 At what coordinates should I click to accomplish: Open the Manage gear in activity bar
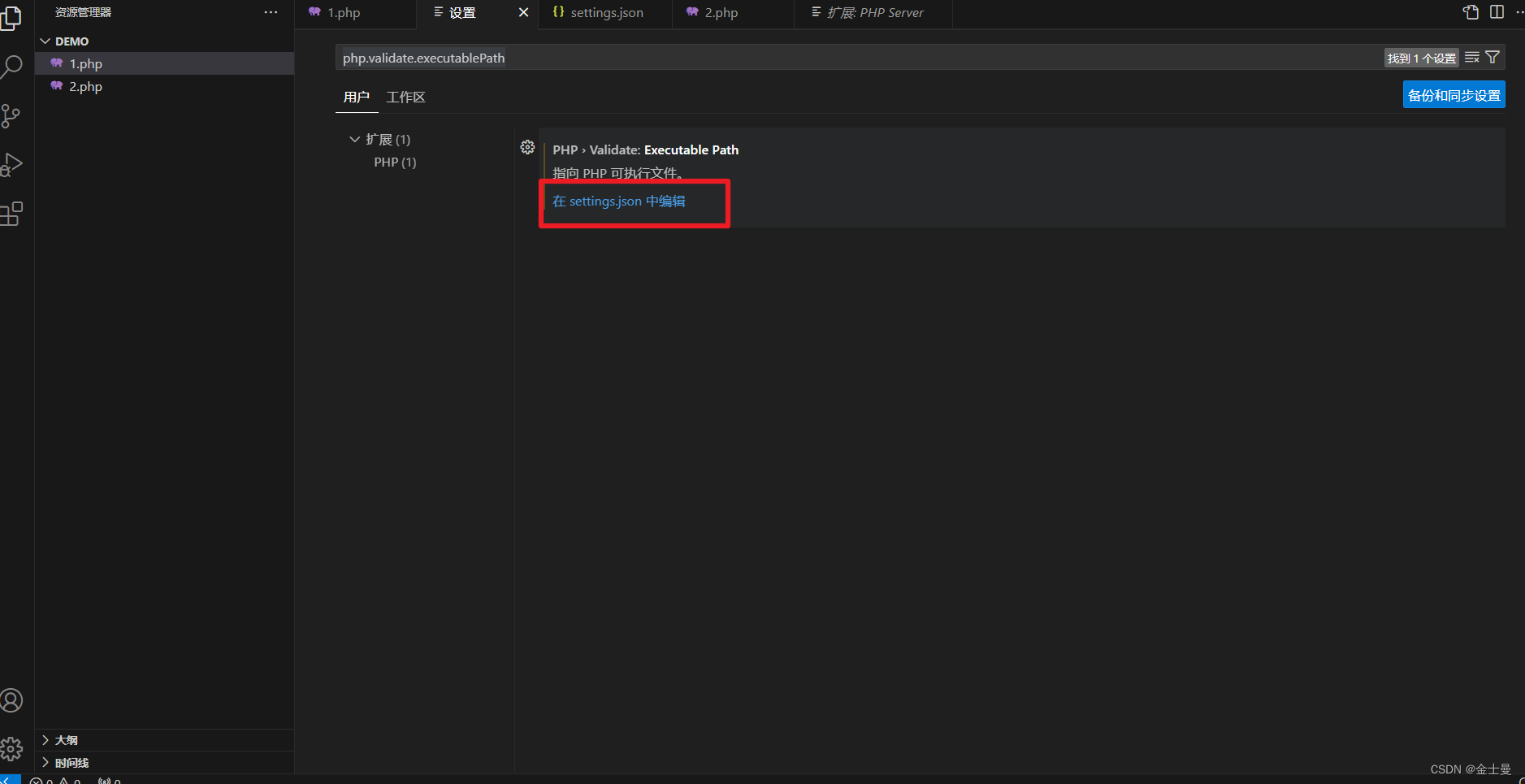pos(11,748)
